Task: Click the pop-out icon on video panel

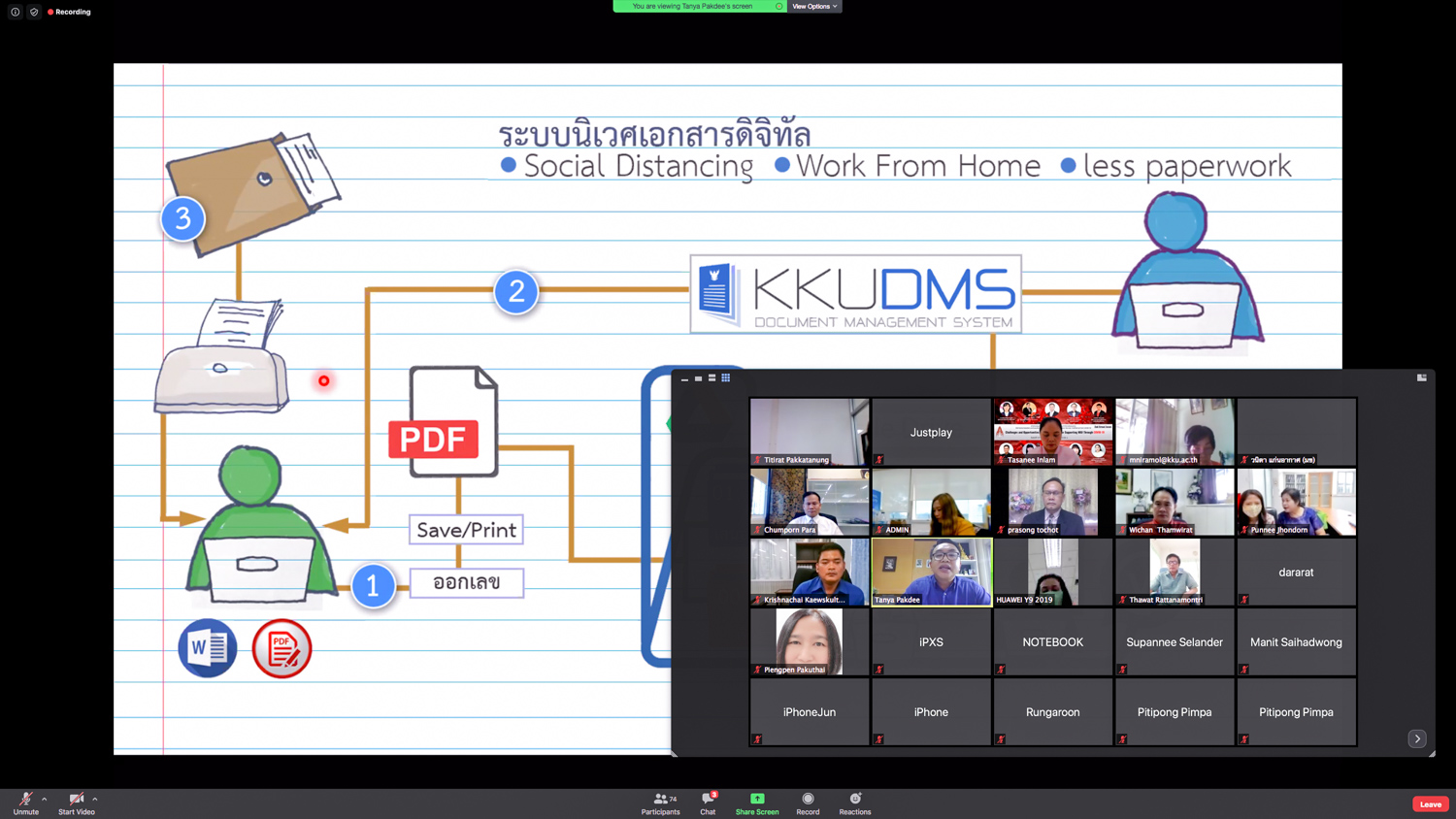Action: tap(1422, 377)
